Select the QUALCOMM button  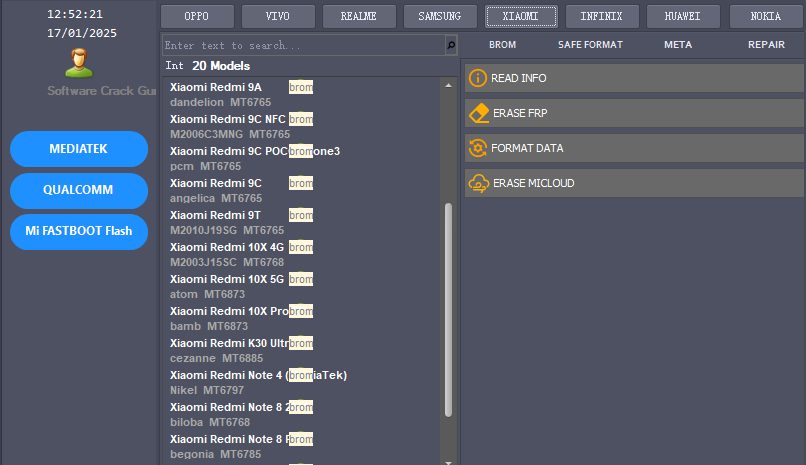(x=78, y=190)
